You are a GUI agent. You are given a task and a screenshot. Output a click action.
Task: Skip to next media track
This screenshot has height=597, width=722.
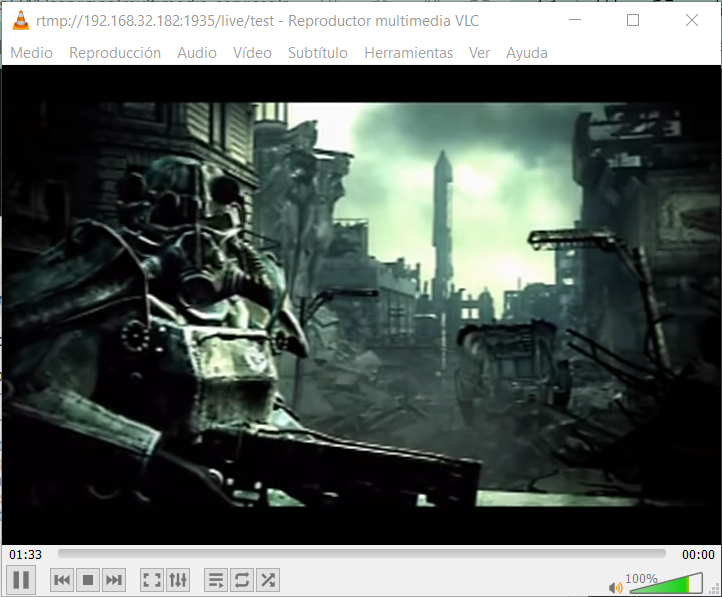pos(114,580)
